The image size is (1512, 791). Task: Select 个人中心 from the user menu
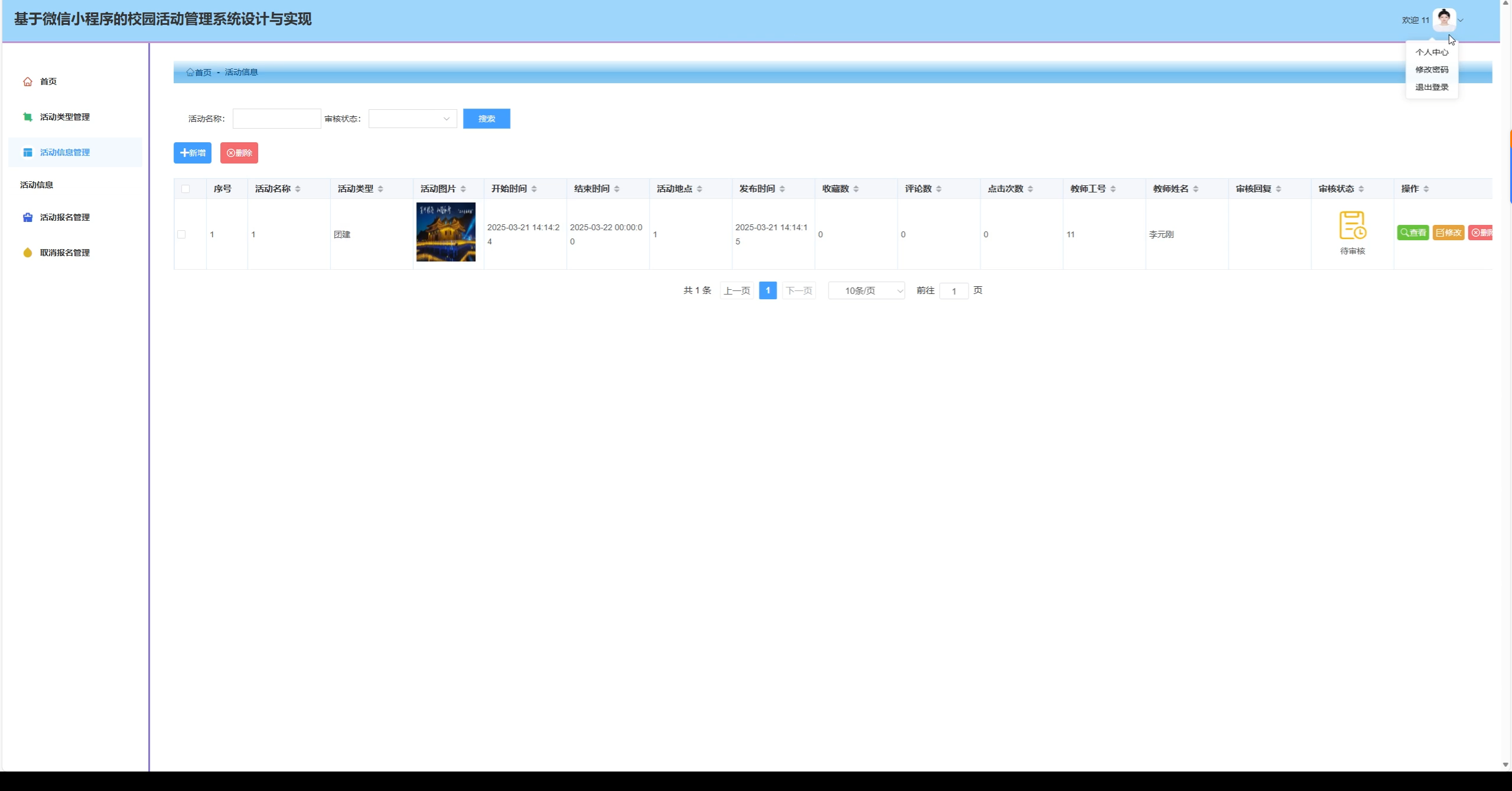[x=1431, y=52]
